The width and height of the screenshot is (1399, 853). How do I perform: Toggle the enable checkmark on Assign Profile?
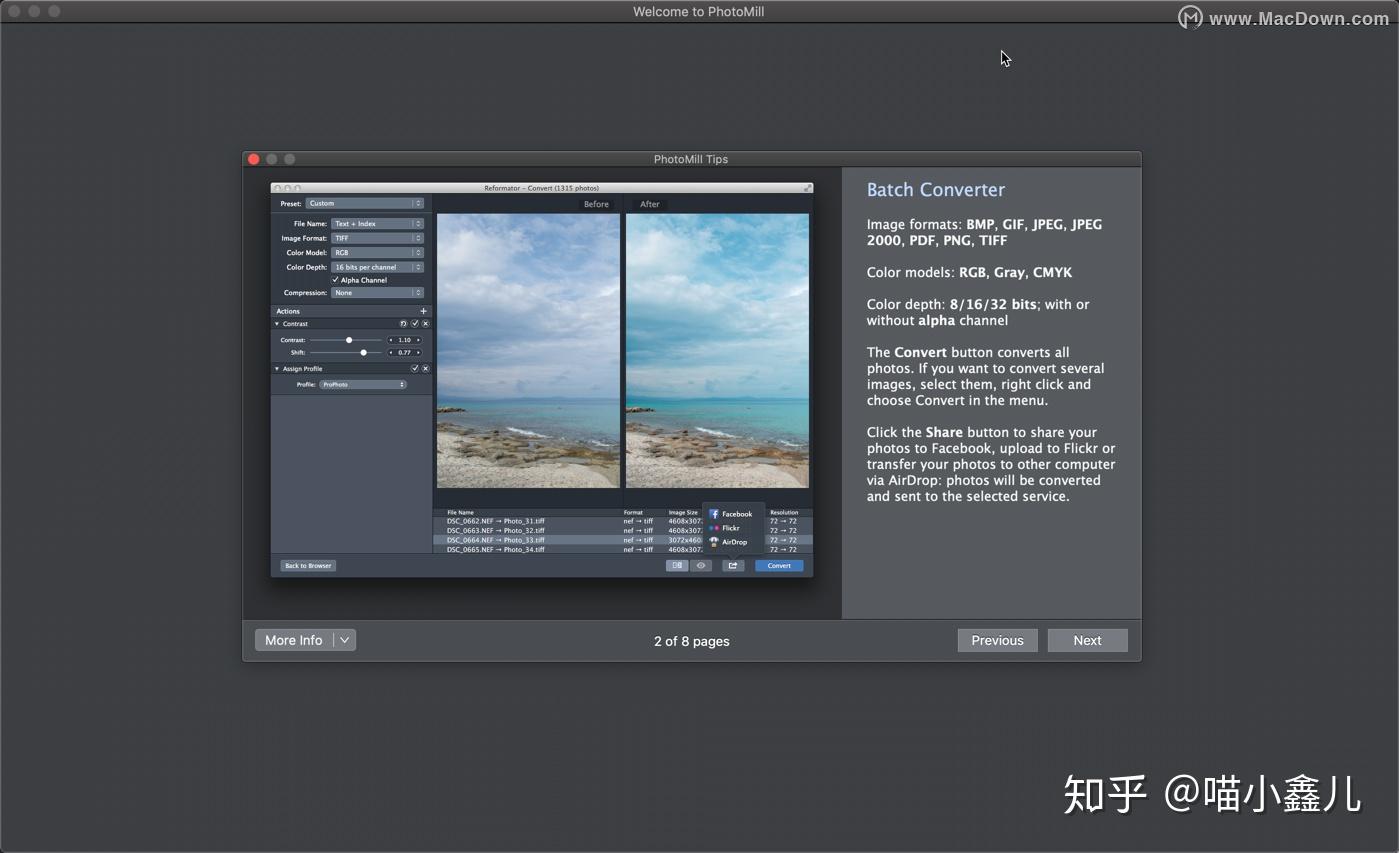(414, 369)
